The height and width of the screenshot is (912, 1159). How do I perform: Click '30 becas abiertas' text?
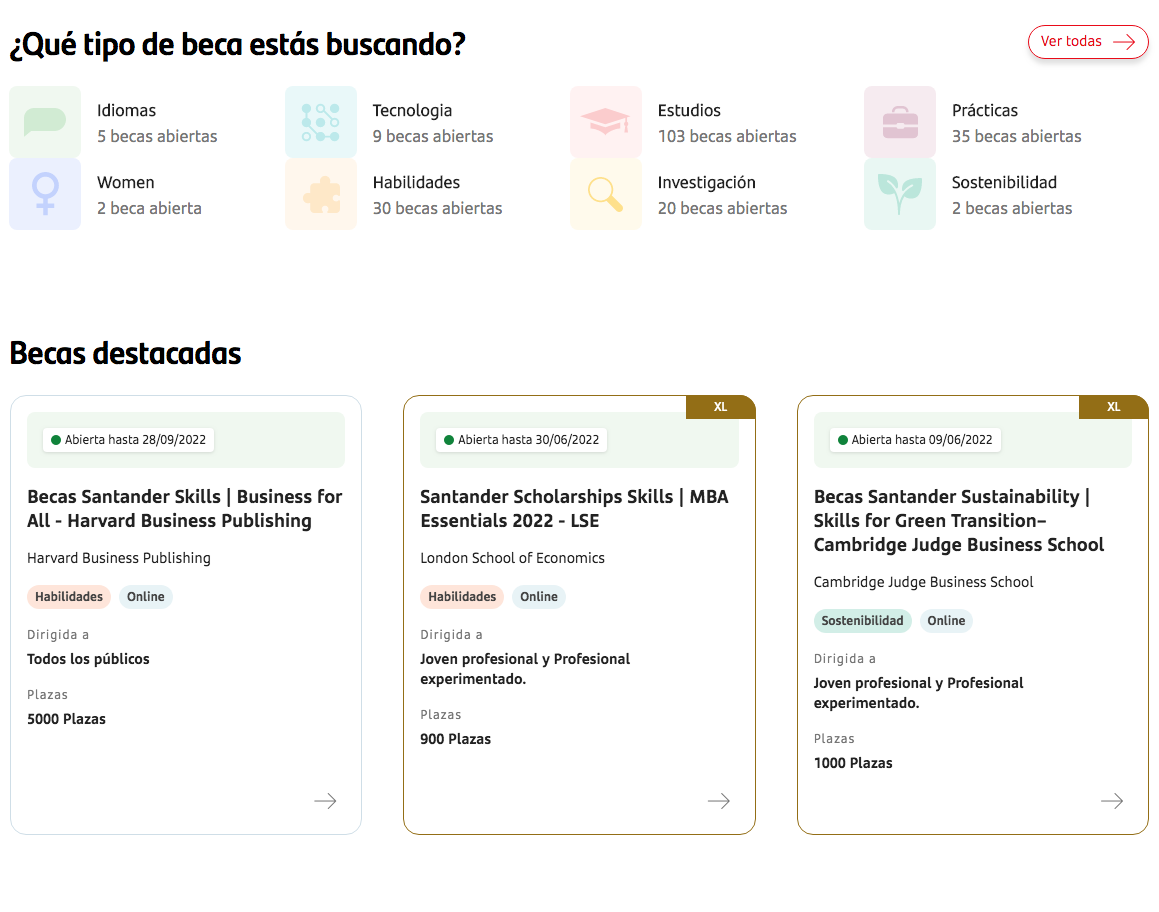tap(438, 208)
